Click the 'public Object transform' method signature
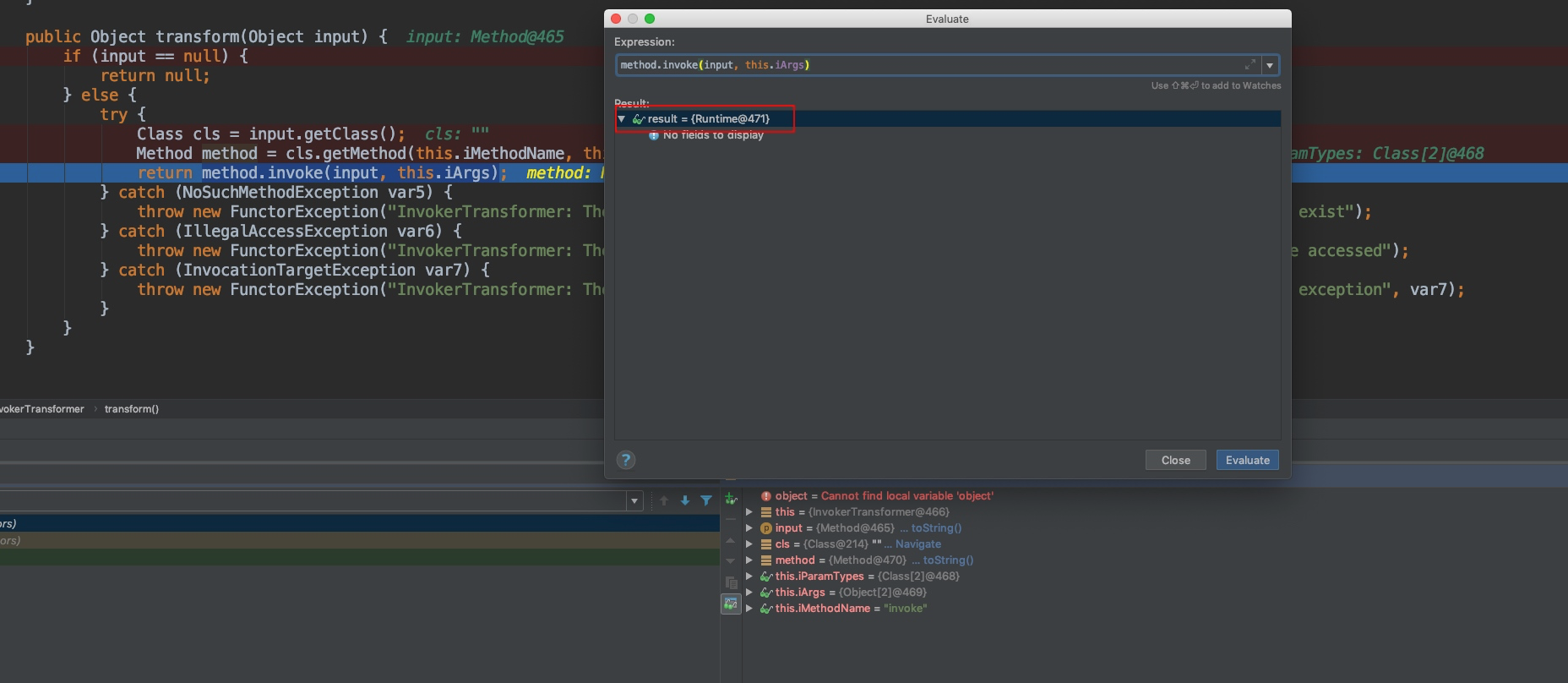 (206, 37)
